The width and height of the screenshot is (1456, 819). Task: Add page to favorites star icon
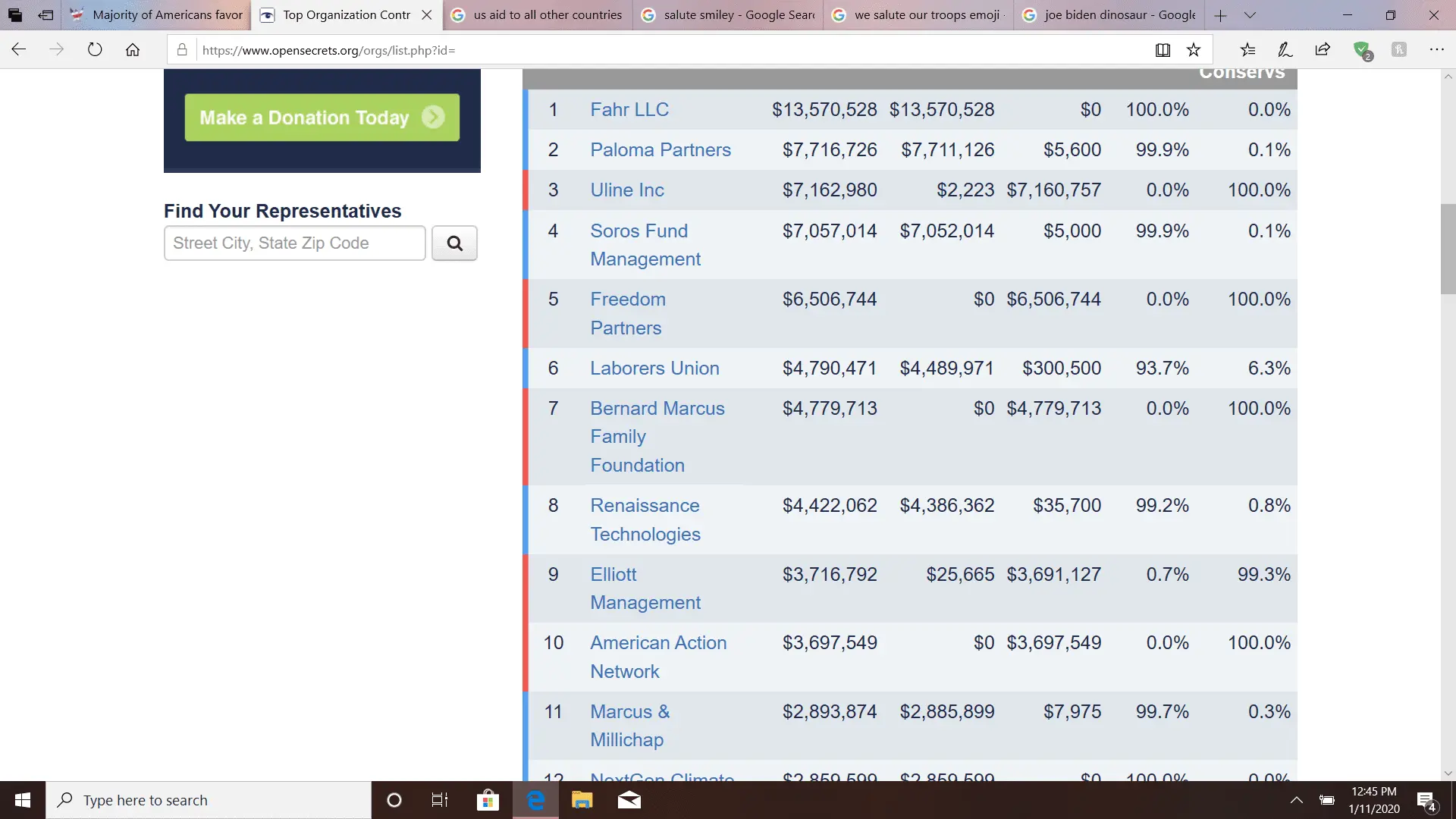click(x=1194, y=50)
